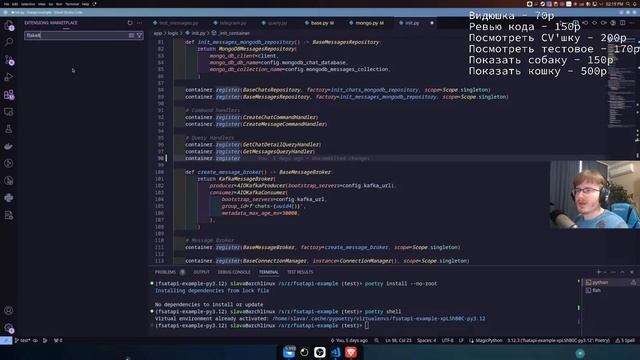Open the Output panel tab
This screenshot has width=640, height=360.
(x=201, y=272)
